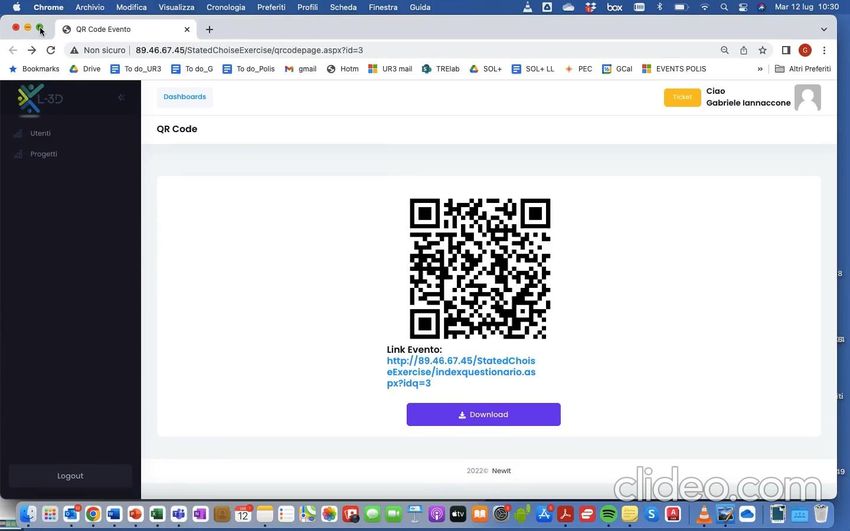This screenshot has width=850, height=531.
Task: Open Finder from the Dock
Action: click(x=28, y=513)
